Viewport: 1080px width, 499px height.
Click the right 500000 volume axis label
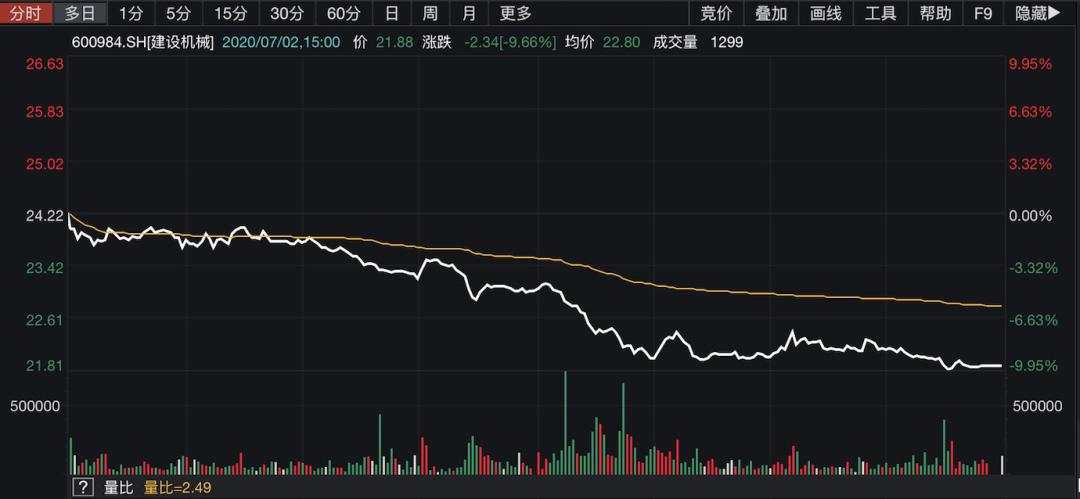(x=1037, y=407)
